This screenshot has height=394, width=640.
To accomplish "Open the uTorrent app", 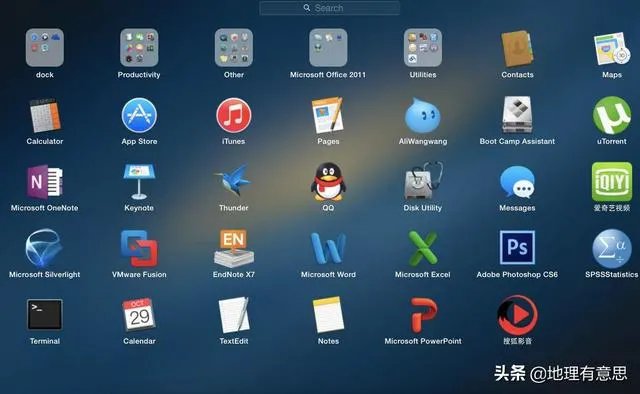I will click(611, 115).
